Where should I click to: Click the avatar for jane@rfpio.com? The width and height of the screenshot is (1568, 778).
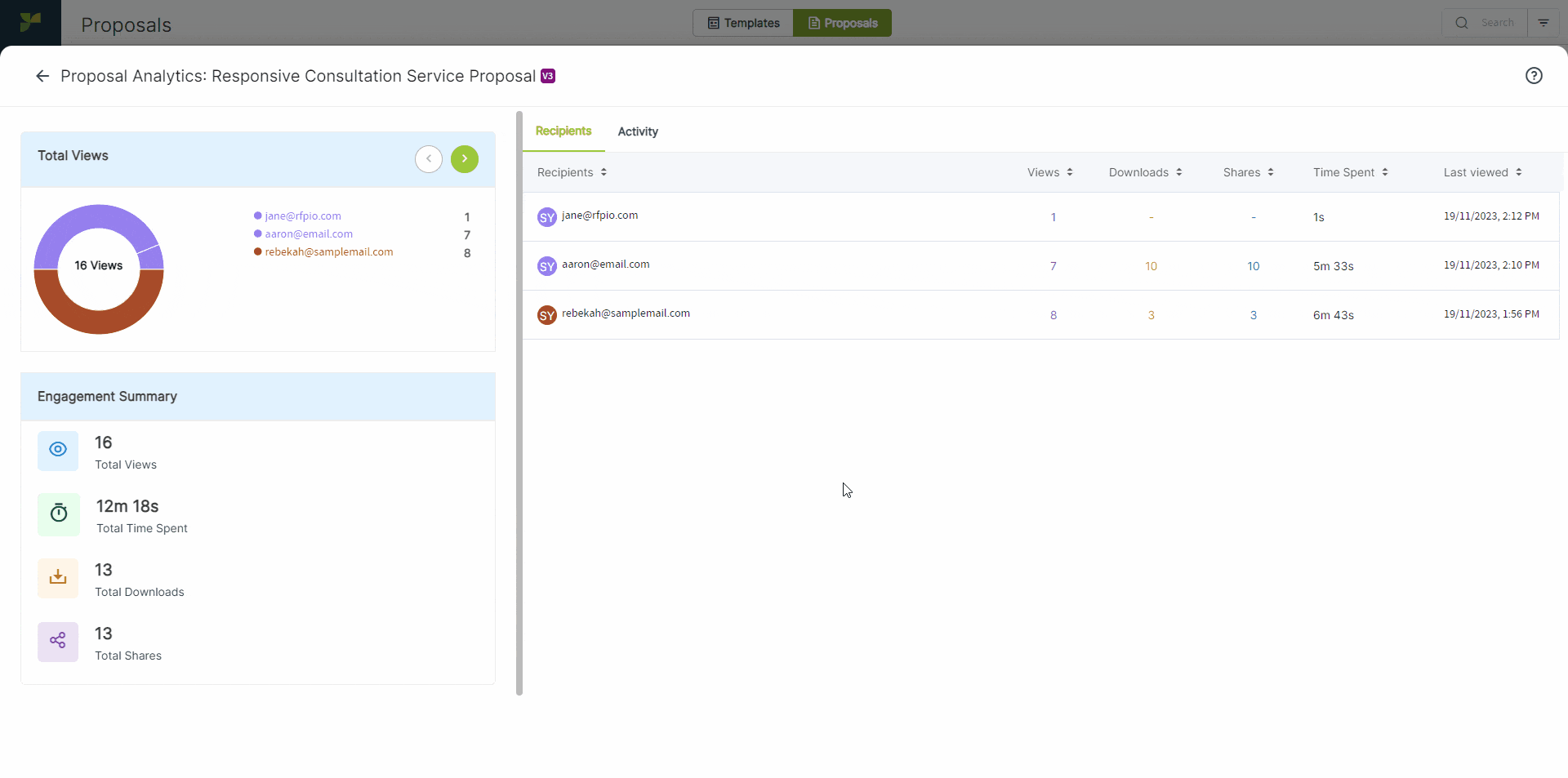(x=546, y=217)
